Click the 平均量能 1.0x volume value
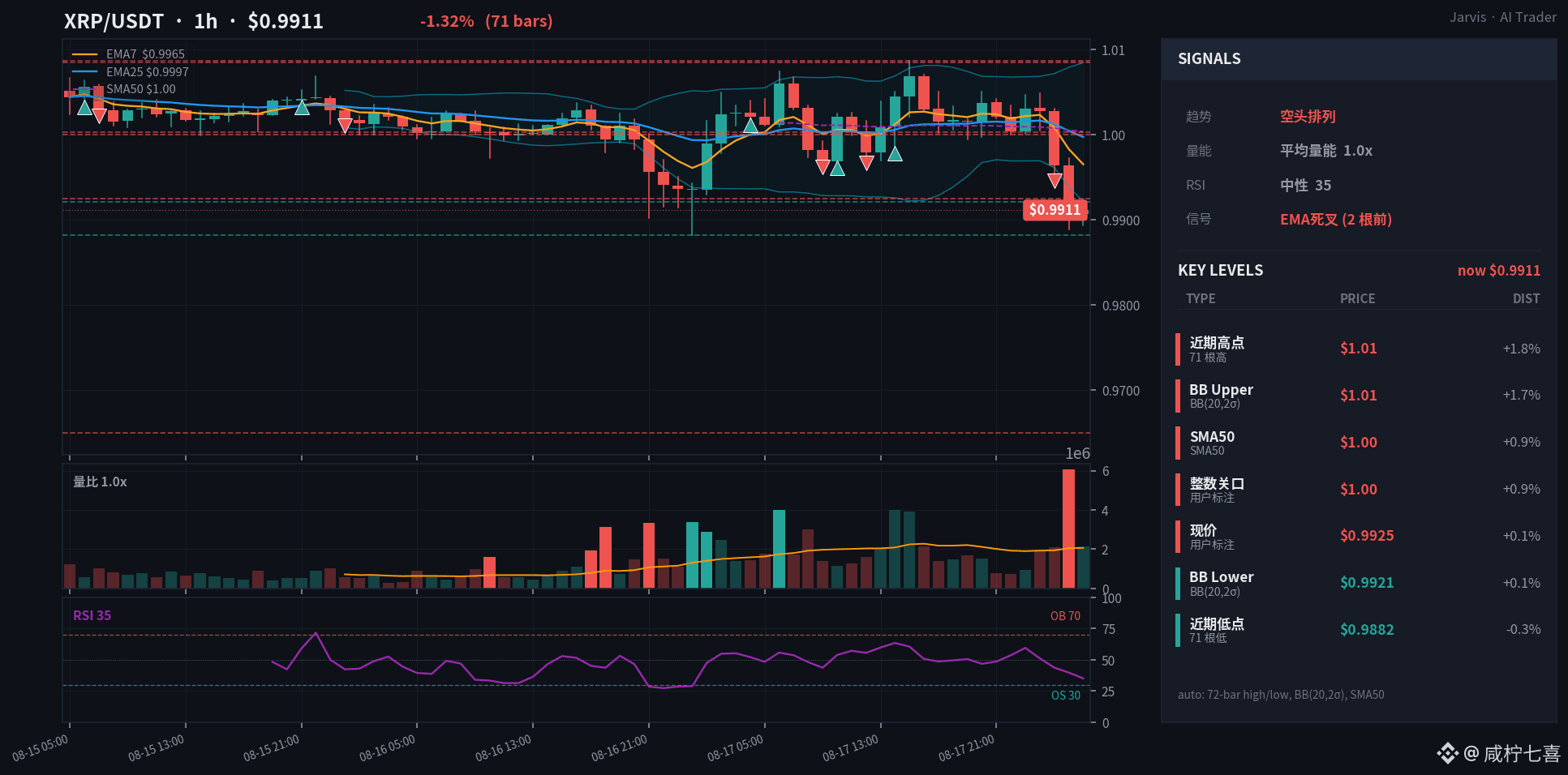Image resolution: width=1568 pixels, height=775 pixels. click(1326, 151)
